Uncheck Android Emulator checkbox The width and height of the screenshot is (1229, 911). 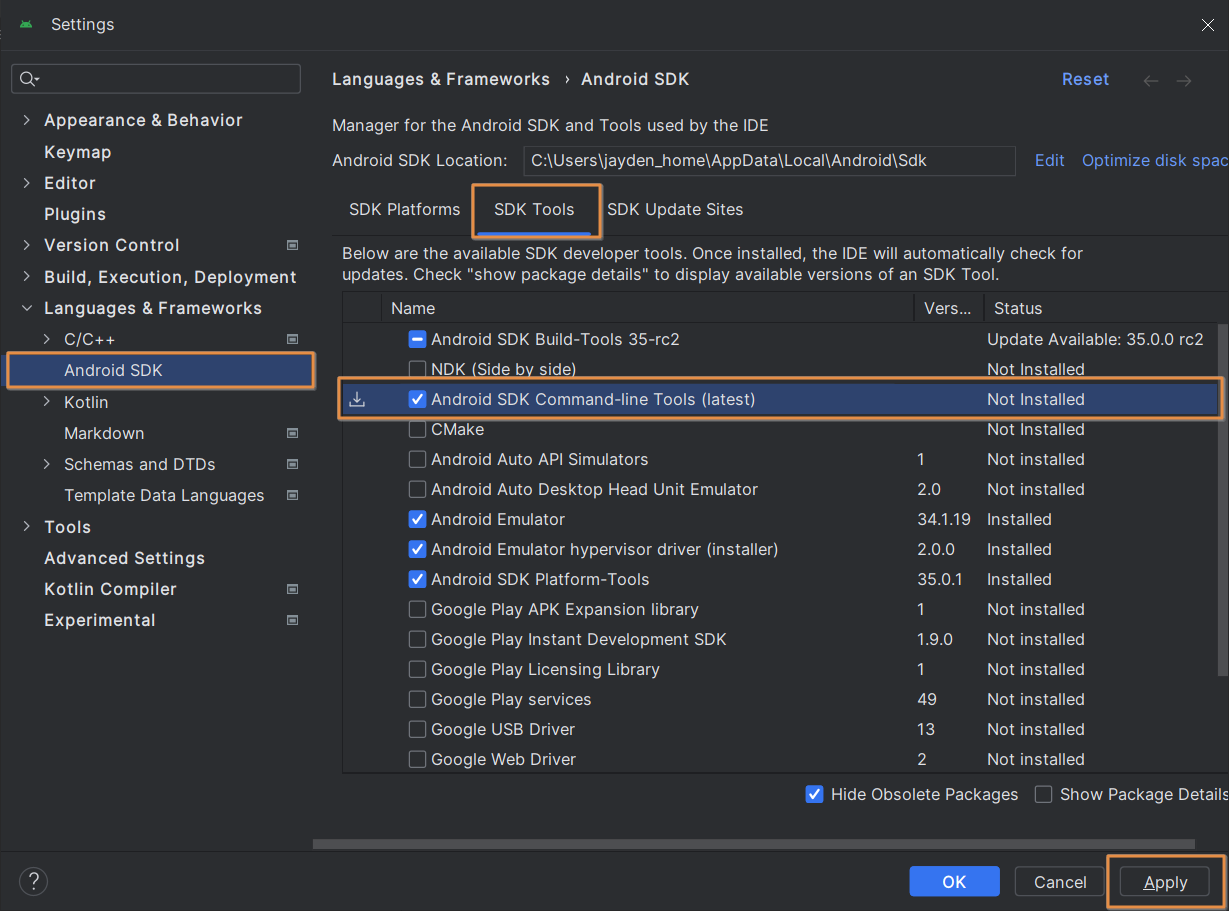coord(418,519)
